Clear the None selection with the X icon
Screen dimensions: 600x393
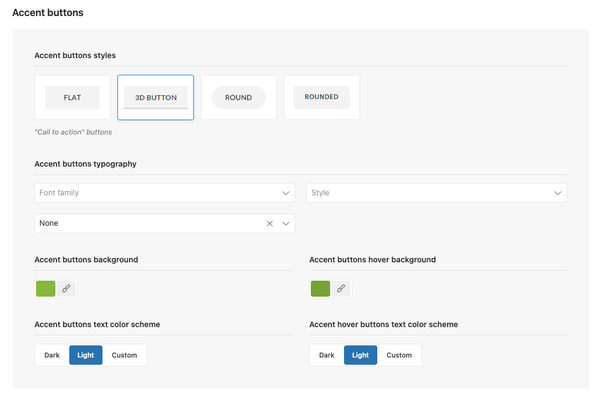tap(270, 223)
